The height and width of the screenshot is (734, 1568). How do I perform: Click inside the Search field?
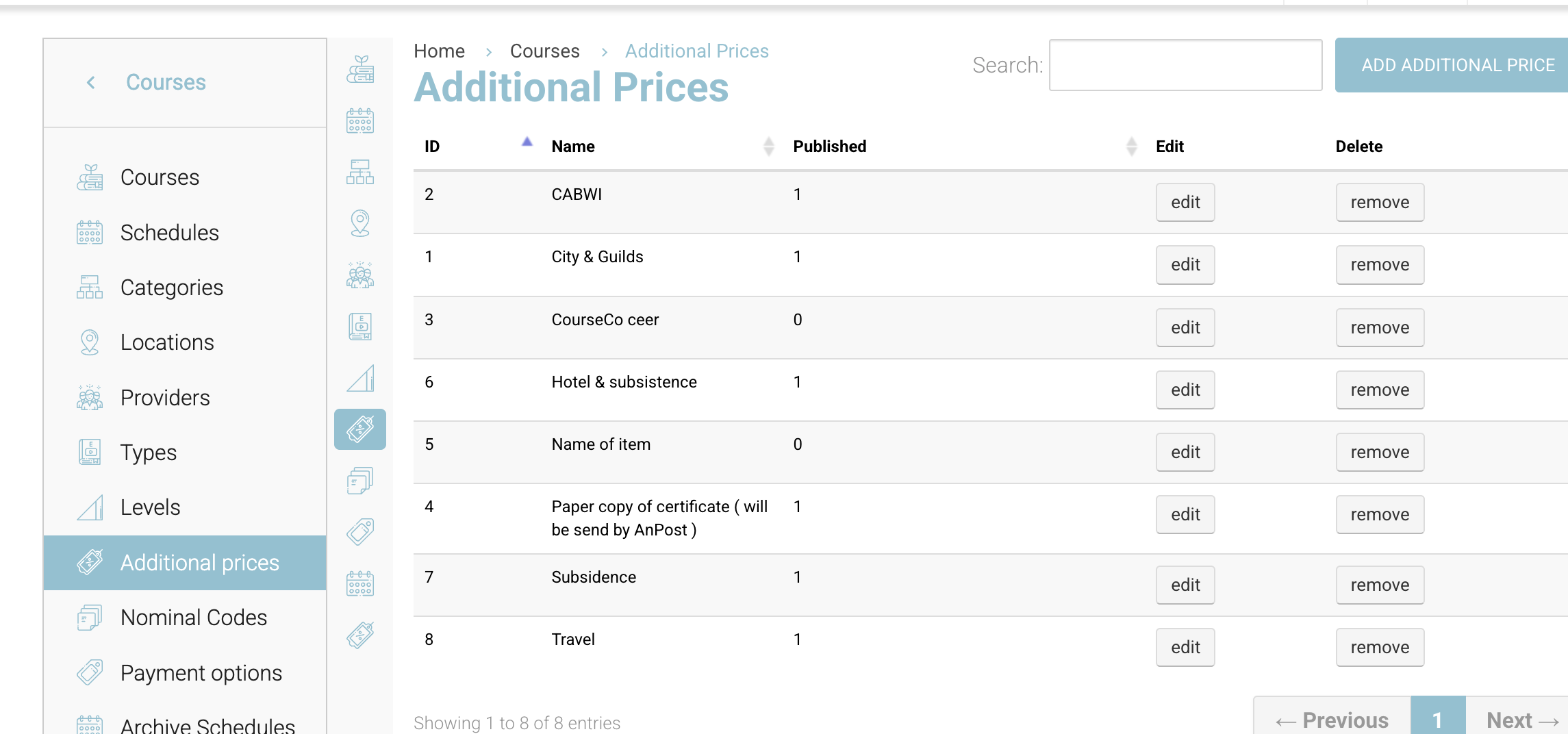[1185, 65]
